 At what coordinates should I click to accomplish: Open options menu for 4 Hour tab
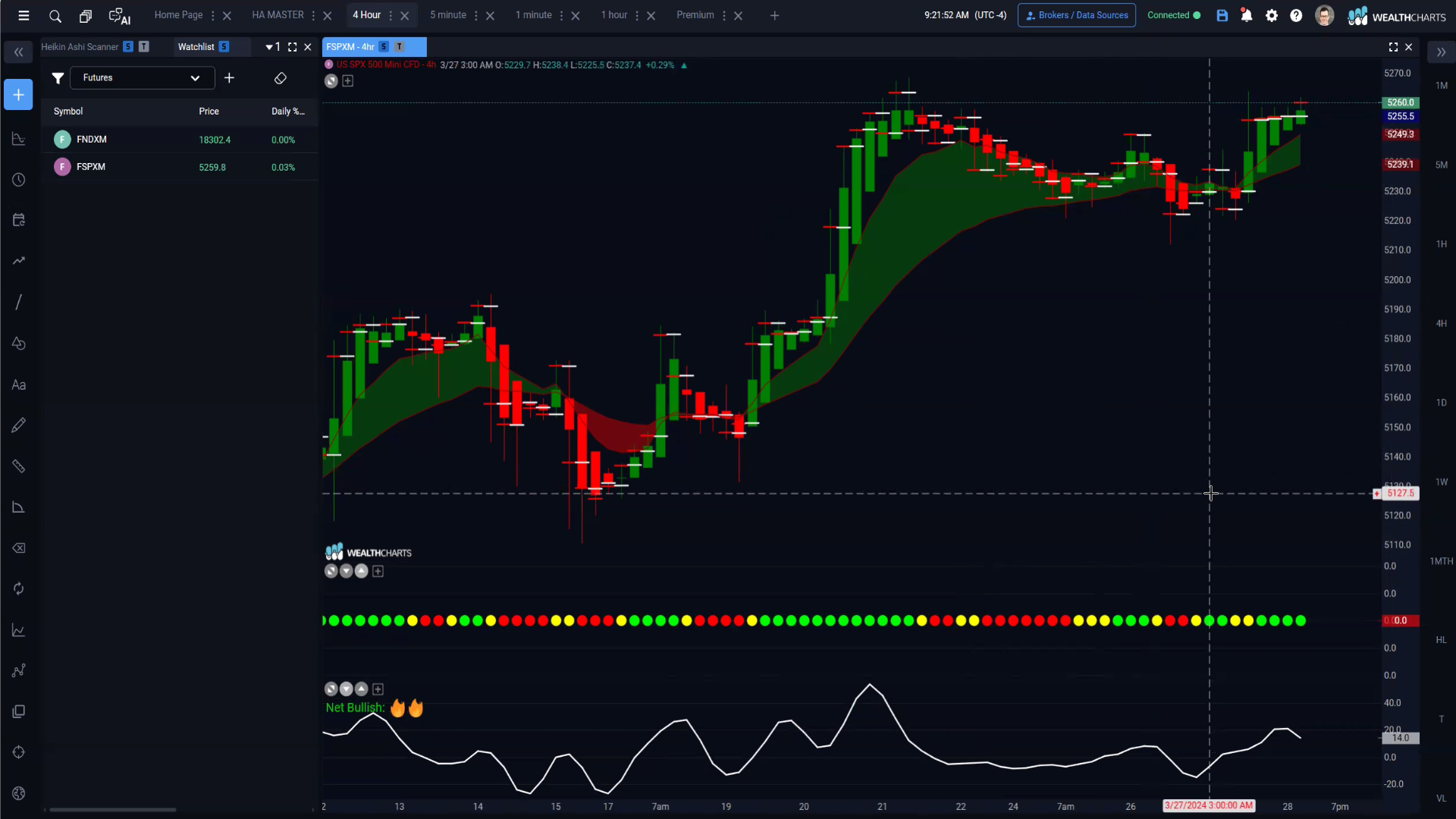pyautogui.click(x=391, y=15)
